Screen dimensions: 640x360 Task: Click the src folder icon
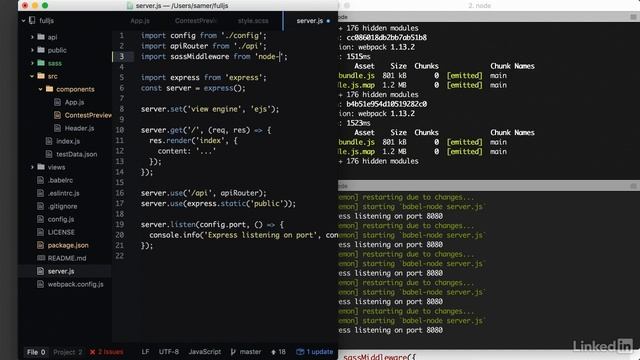tap(41, 76)
